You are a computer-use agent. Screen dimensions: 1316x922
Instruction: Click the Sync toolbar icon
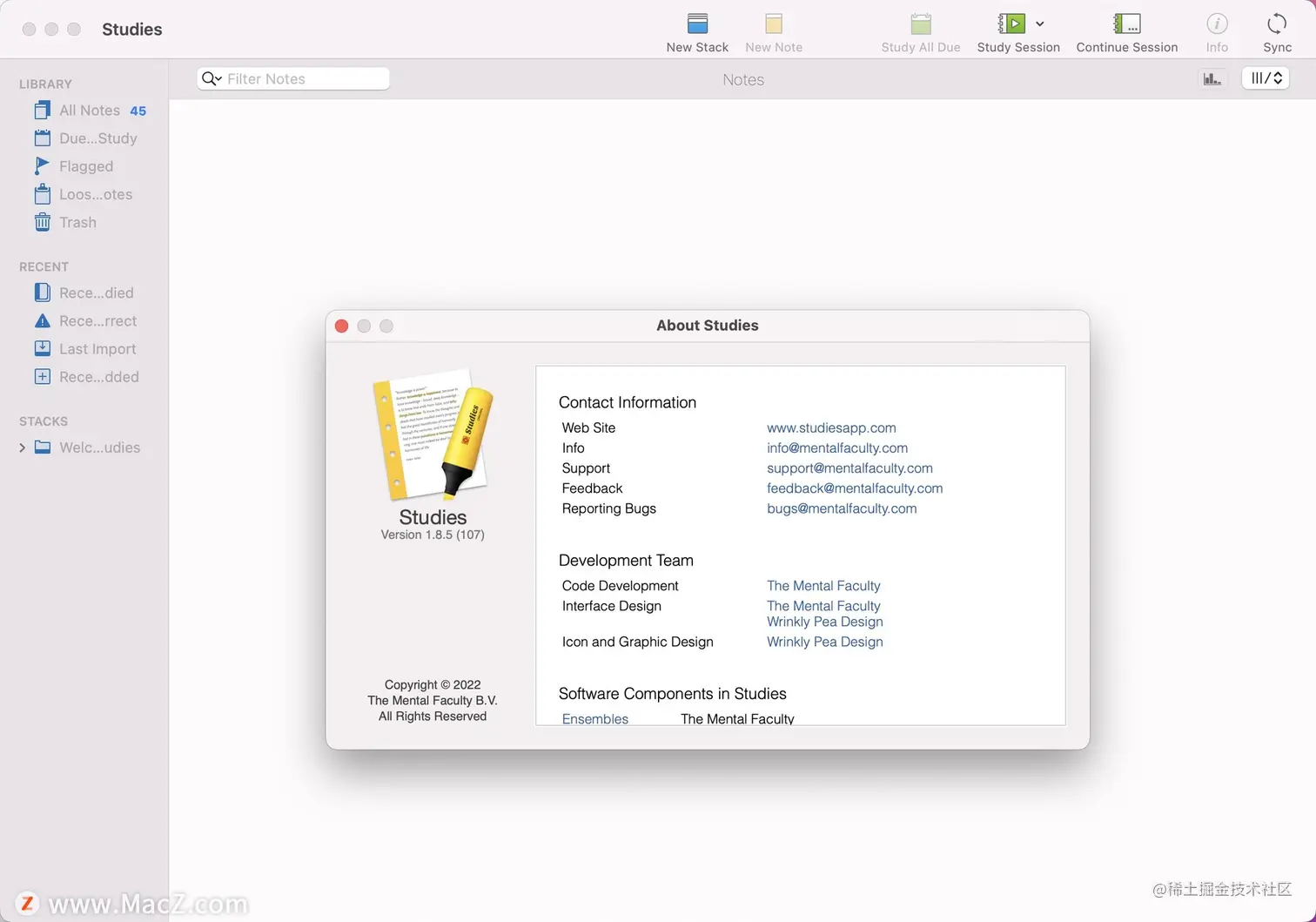point(1277,24)
